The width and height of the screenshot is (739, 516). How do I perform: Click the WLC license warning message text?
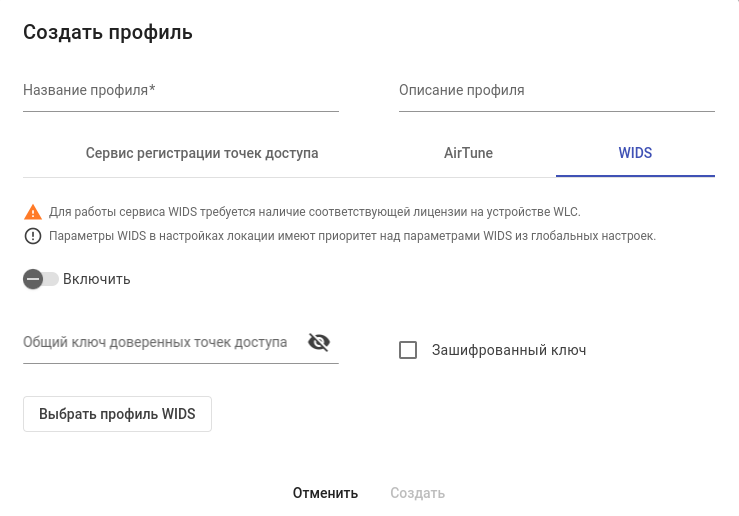coord(315,212)
